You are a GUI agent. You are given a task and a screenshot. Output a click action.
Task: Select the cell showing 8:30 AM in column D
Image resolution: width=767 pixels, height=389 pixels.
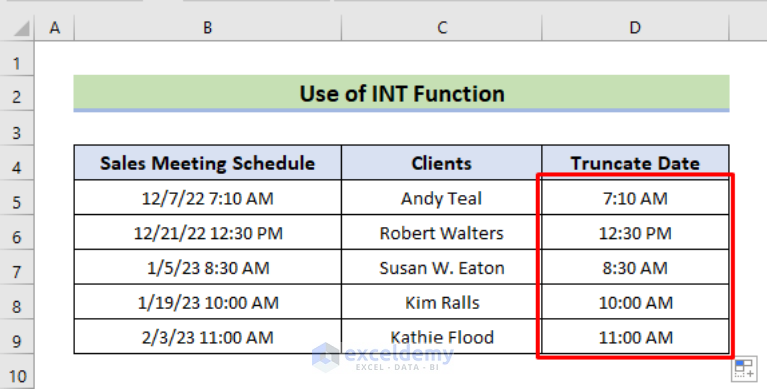pos(635,267)
